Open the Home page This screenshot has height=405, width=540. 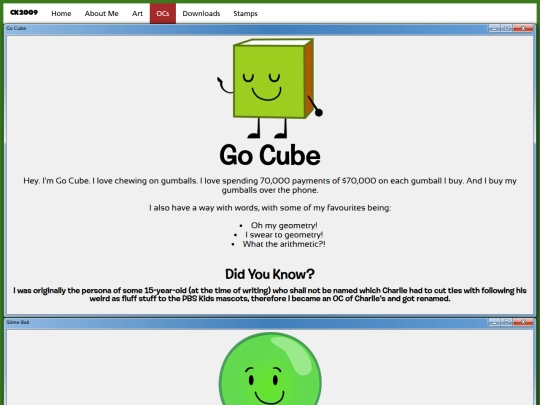61,13
